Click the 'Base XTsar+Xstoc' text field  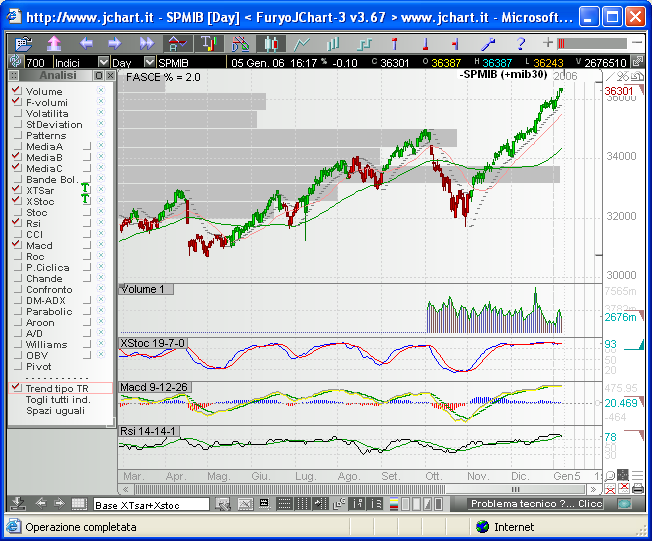pyautogui.click(x=150, y=504)
